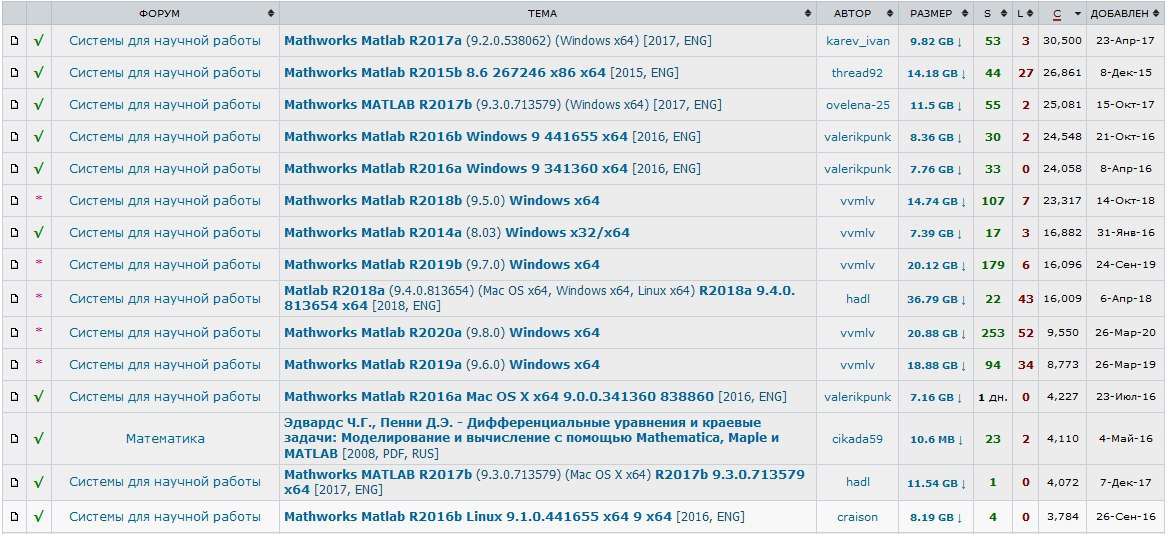The image size is (1176, 534).
Task: Click the green check mark in the Matlab R2015b row
Action: [x=38, y=72]
